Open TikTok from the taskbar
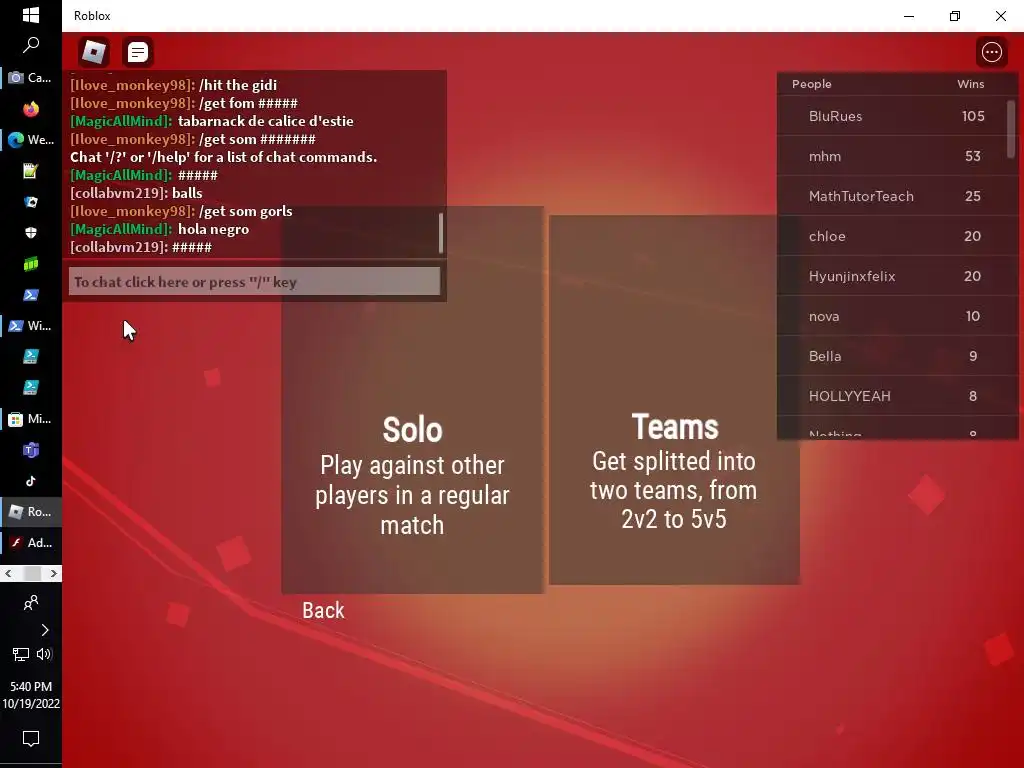Screen dimensions: 1024x768 pos(31,481)
